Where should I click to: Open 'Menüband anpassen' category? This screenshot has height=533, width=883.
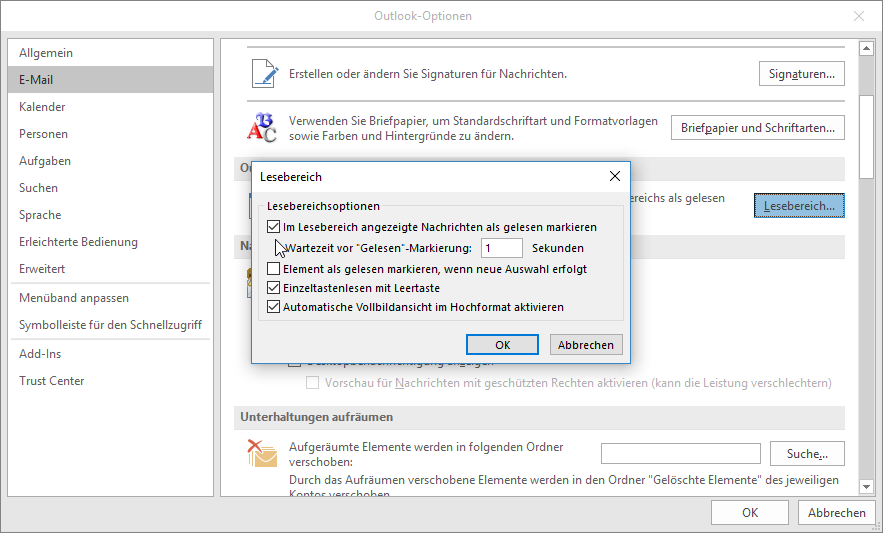73,298
